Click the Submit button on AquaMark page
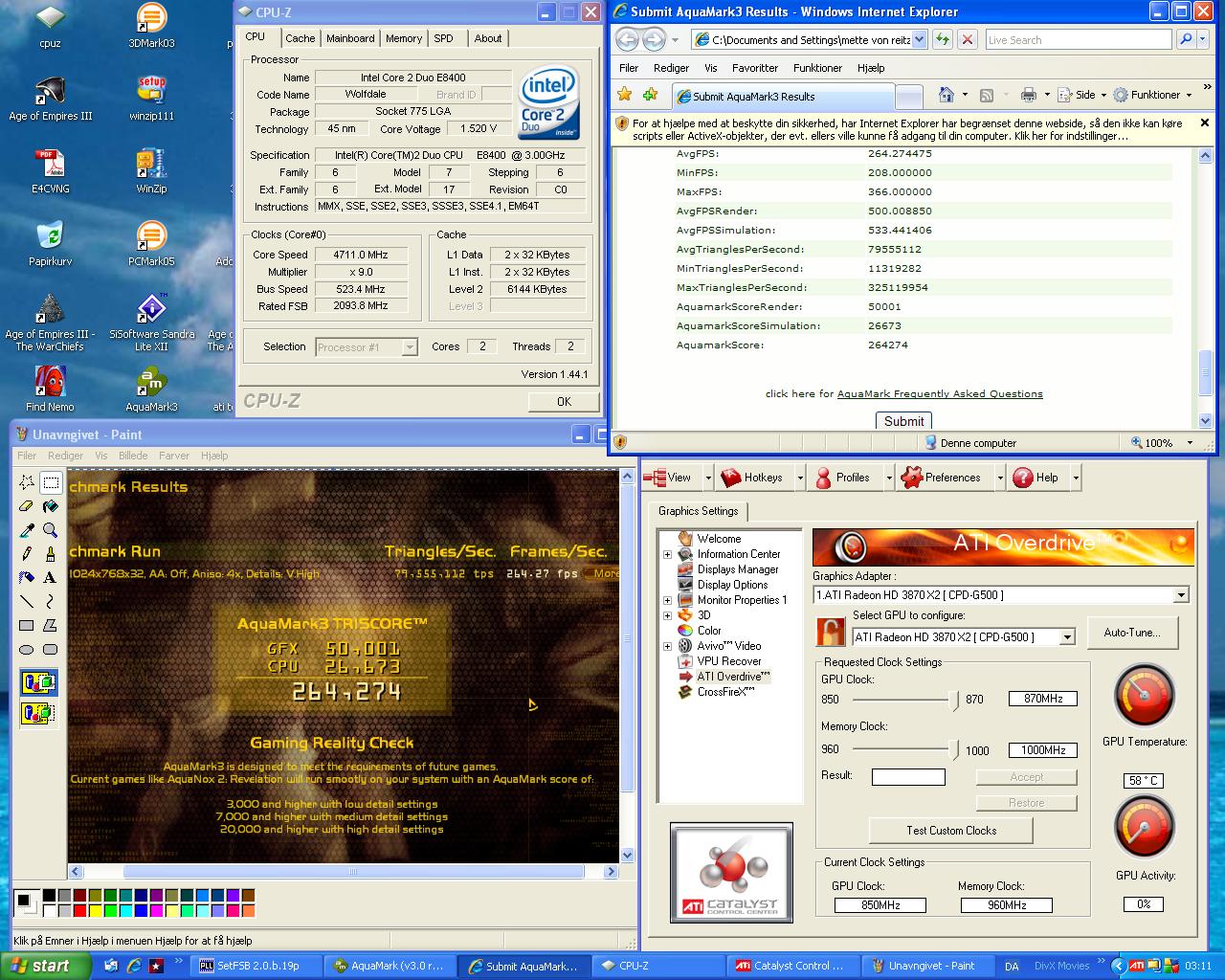 (903, 421)
